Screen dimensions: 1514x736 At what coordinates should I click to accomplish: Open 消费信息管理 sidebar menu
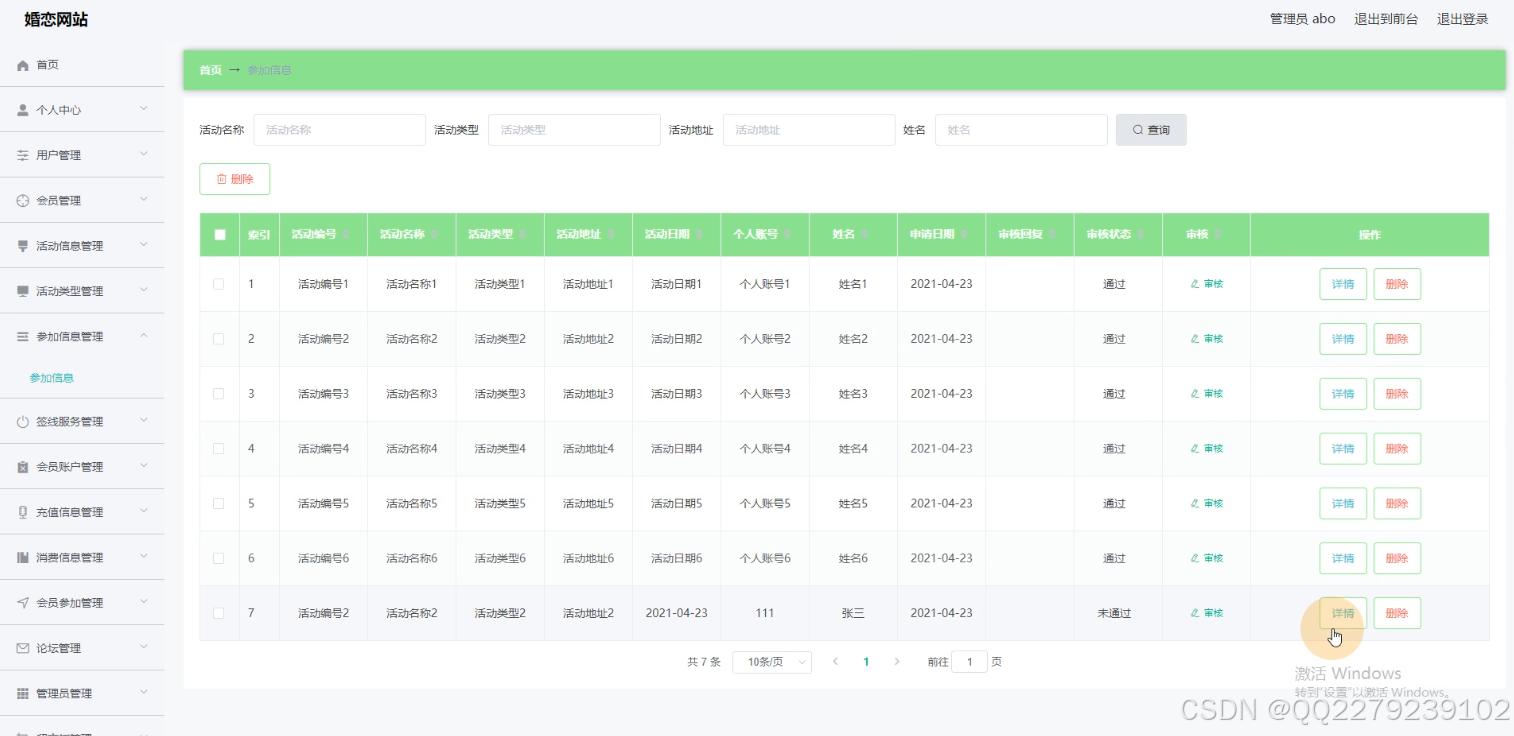click(x=82, y=557)
